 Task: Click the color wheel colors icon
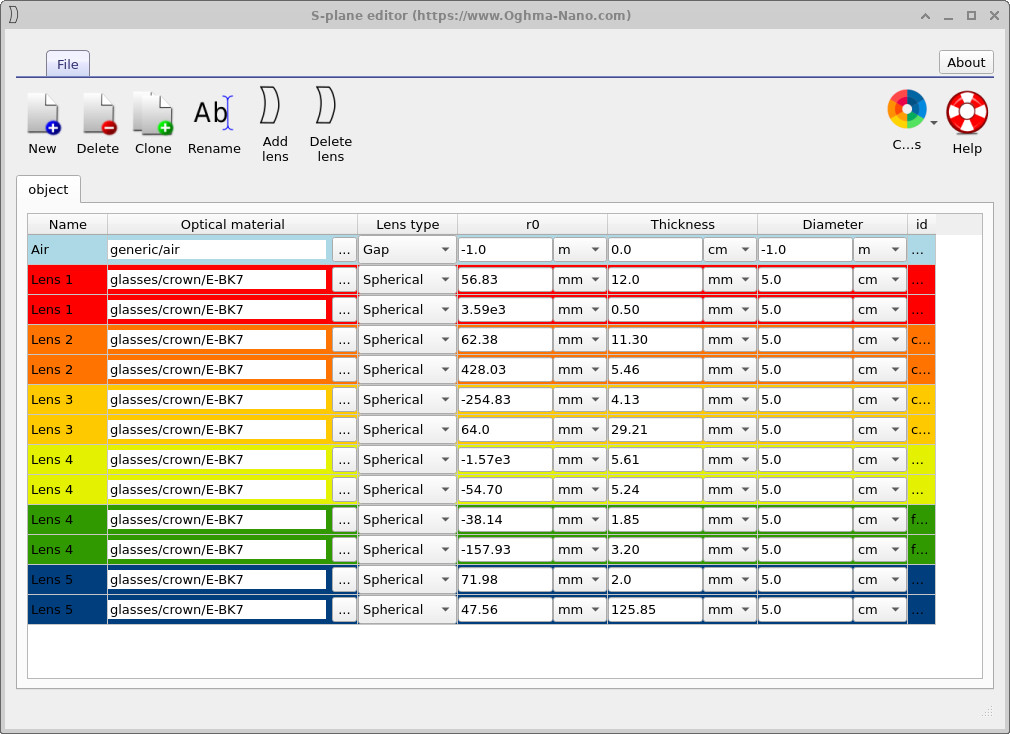click(906, 110)
